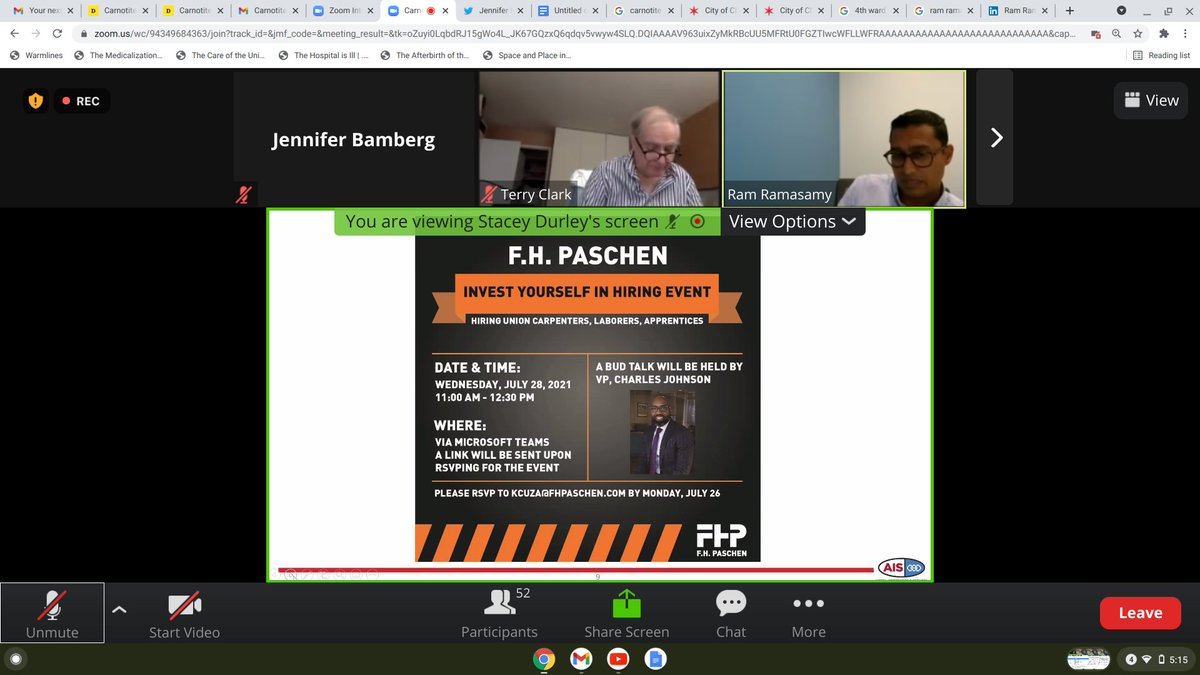This screenshot has height=675, width=1200.
Task: Click the REC recording indicator
Action: [x=81, y=101]
